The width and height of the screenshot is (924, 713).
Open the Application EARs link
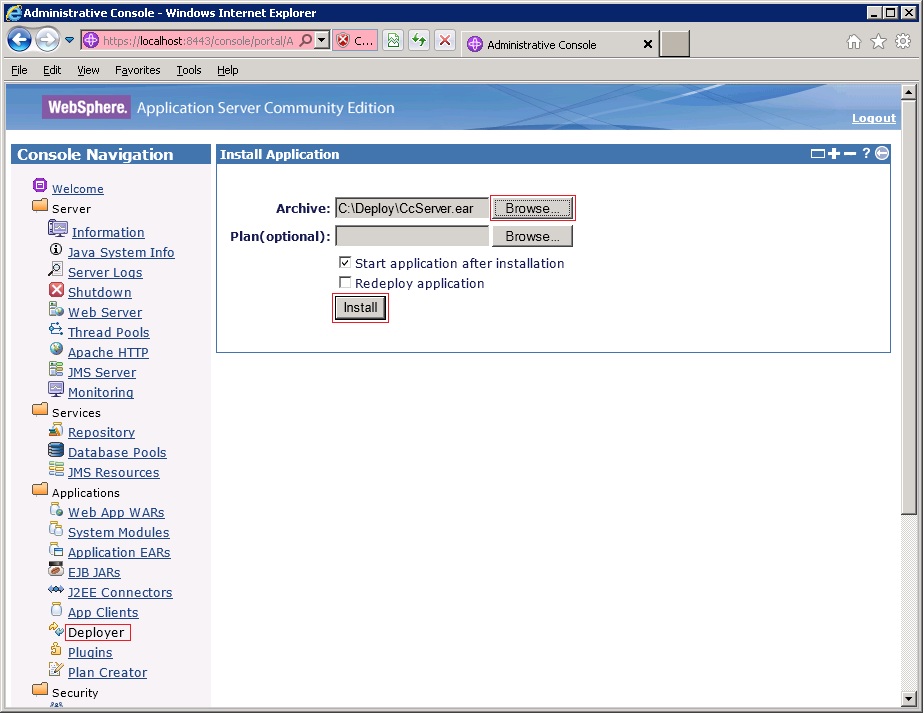[x=119, y=553]
